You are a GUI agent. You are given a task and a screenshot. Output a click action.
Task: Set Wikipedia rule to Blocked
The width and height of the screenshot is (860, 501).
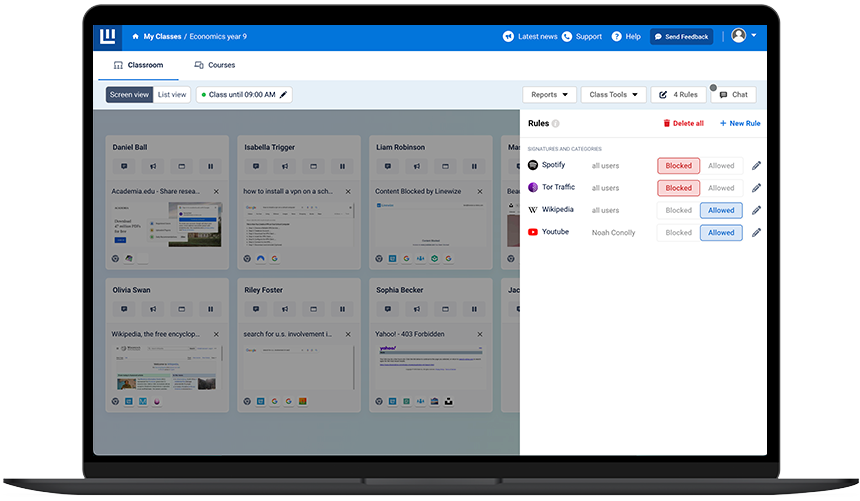678,210
